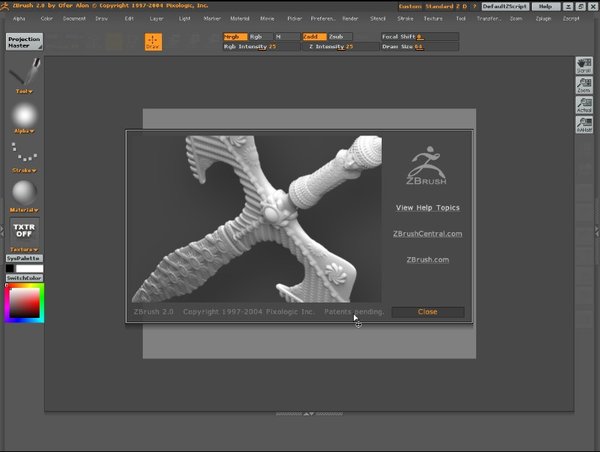Screen dimensions: 600x452
Task: Click the dotted Stroke icon
Action: 25,151
